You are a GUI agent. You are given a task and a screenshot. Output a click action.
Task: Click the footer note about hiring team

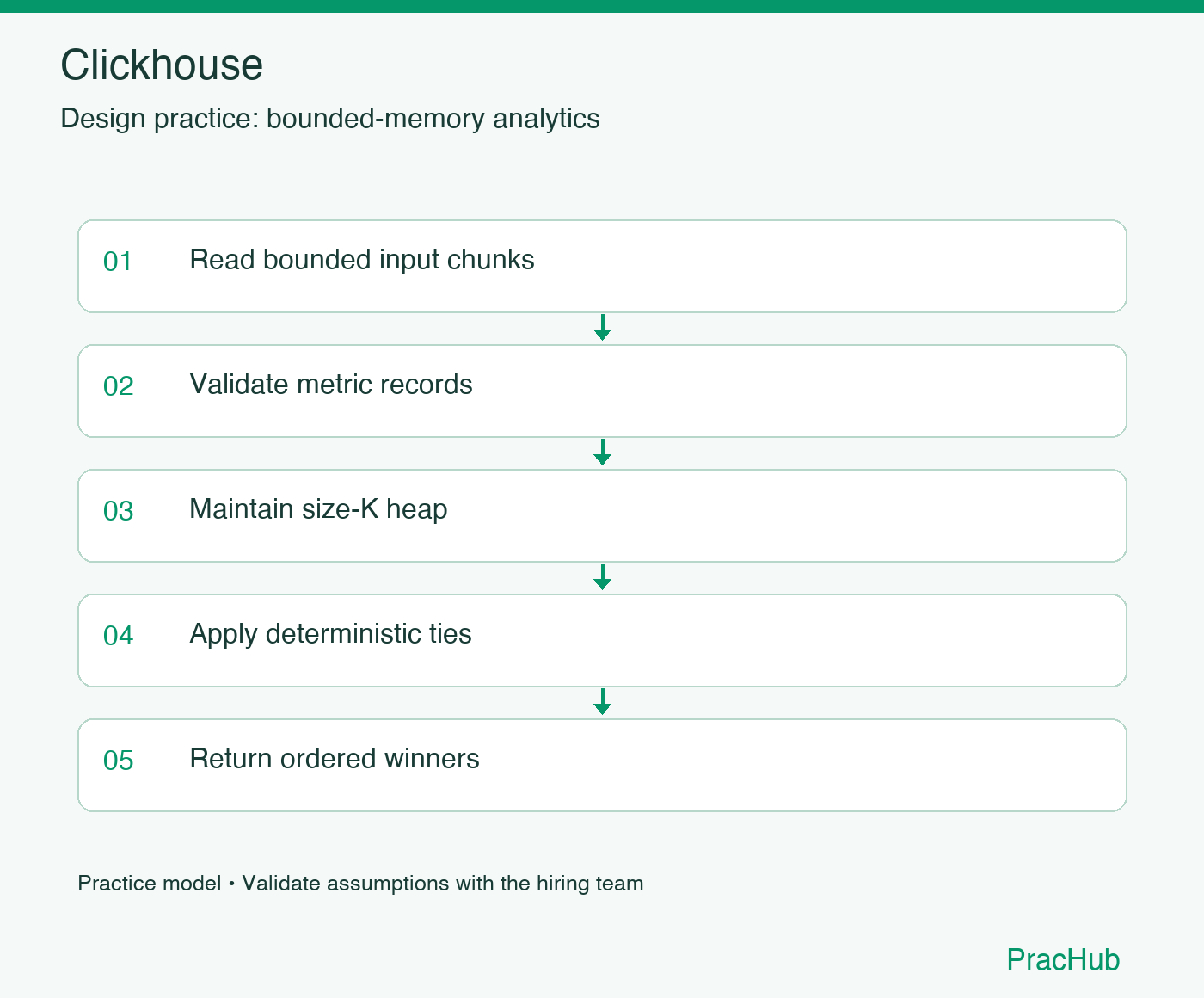click(360, 884)
